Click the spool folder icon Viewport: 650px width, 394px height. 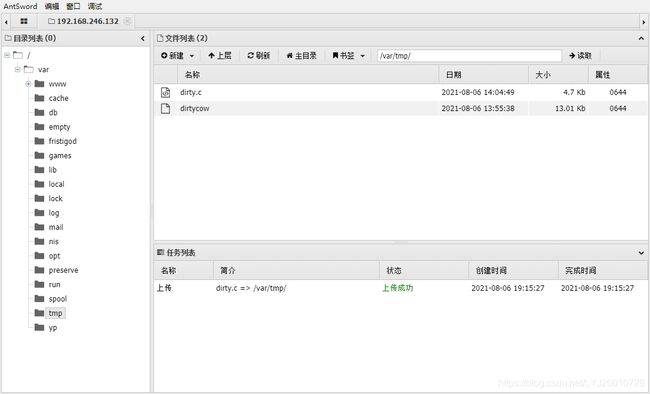pos(39,299)
